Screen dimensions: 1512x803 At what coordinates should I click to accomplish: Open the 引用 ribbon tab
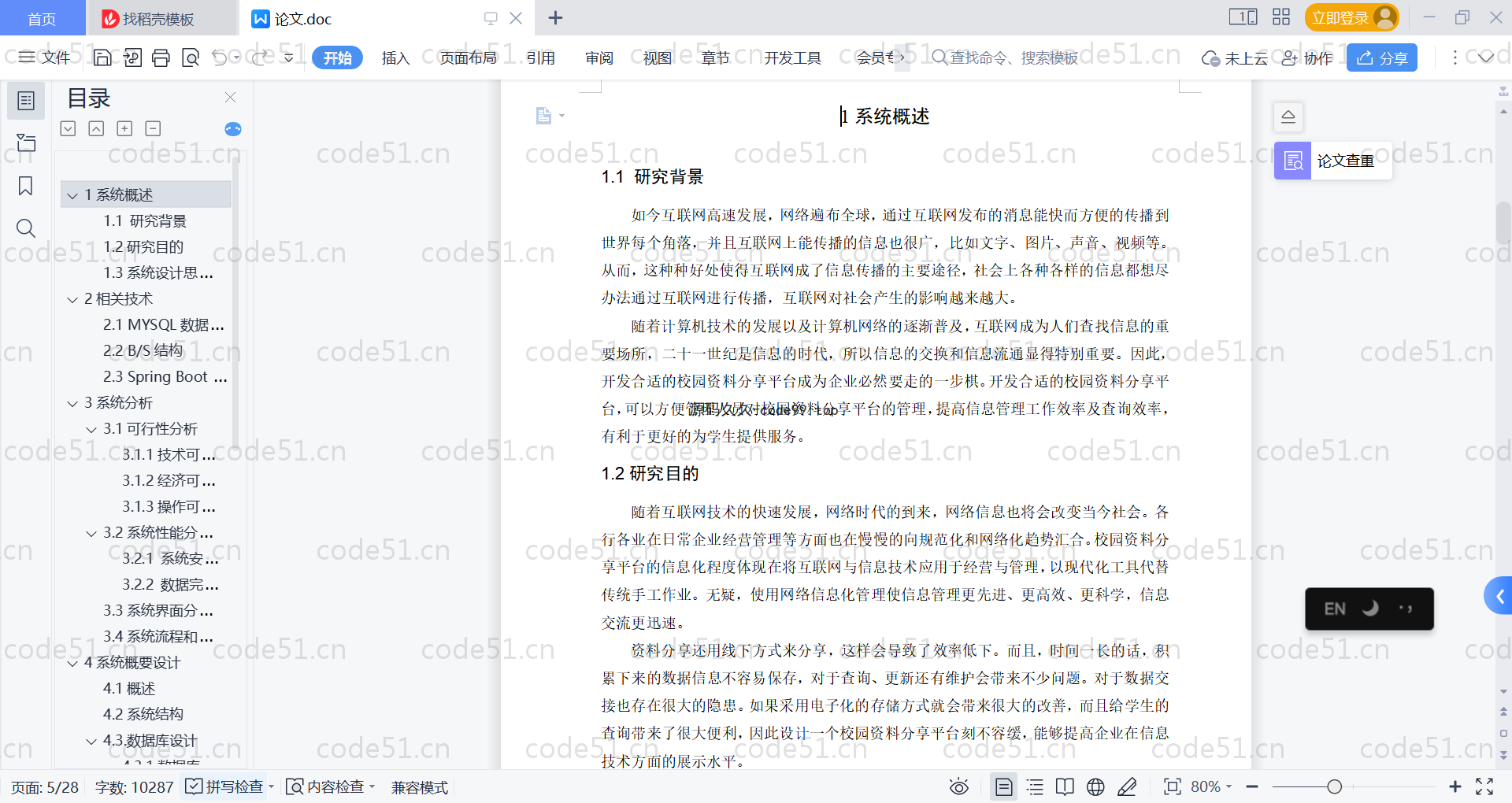541,58
